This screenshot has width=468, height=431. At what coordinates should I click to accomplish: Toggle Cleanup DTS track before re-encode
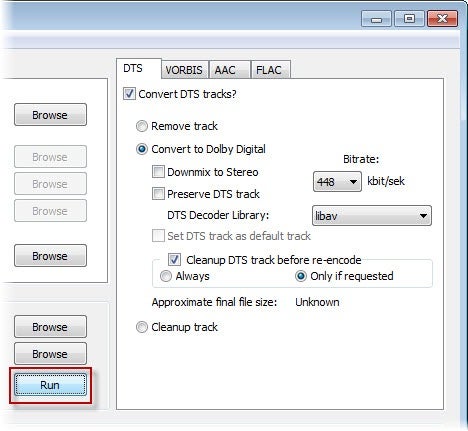click(174, 260)
